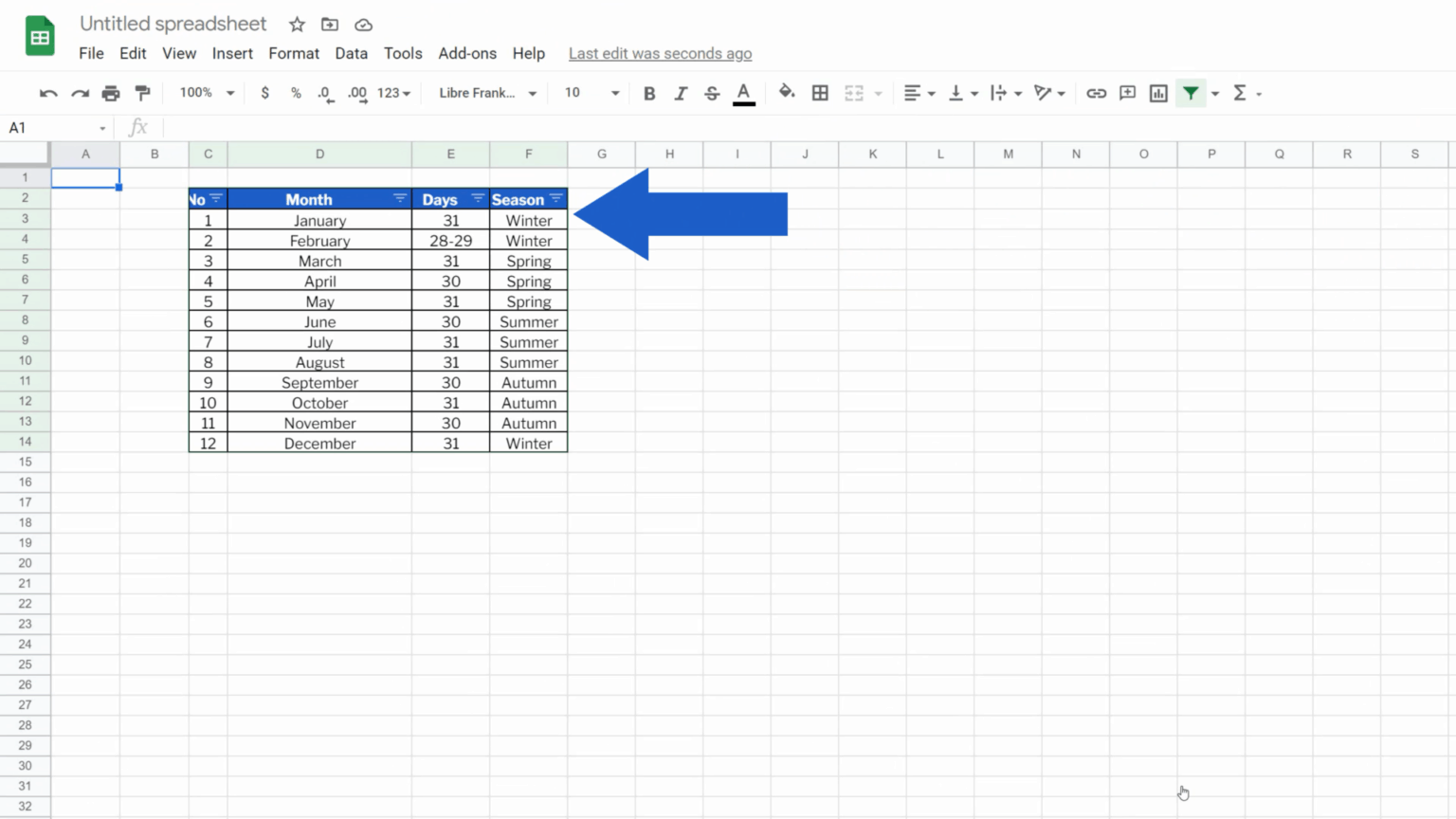1456x819 pixels.
Task: Insert a comment using the comment icon
Action: tap(1127, 93)
